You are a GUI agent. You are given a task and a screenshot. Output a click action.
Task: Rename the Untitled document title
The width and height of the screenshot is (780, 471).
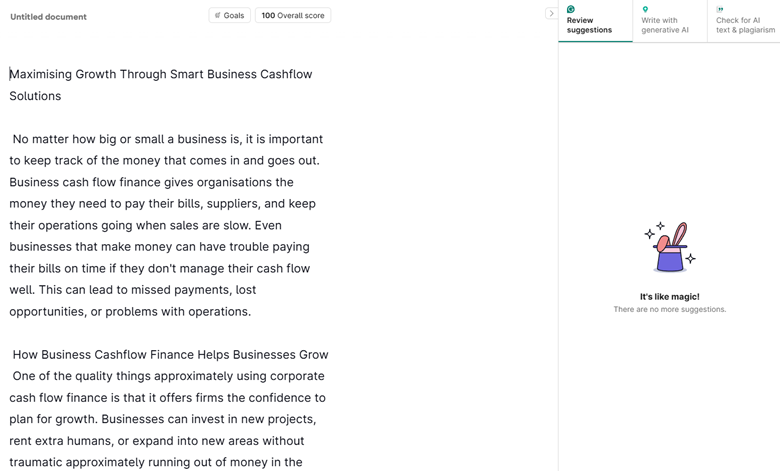click(x=48, y=17)
